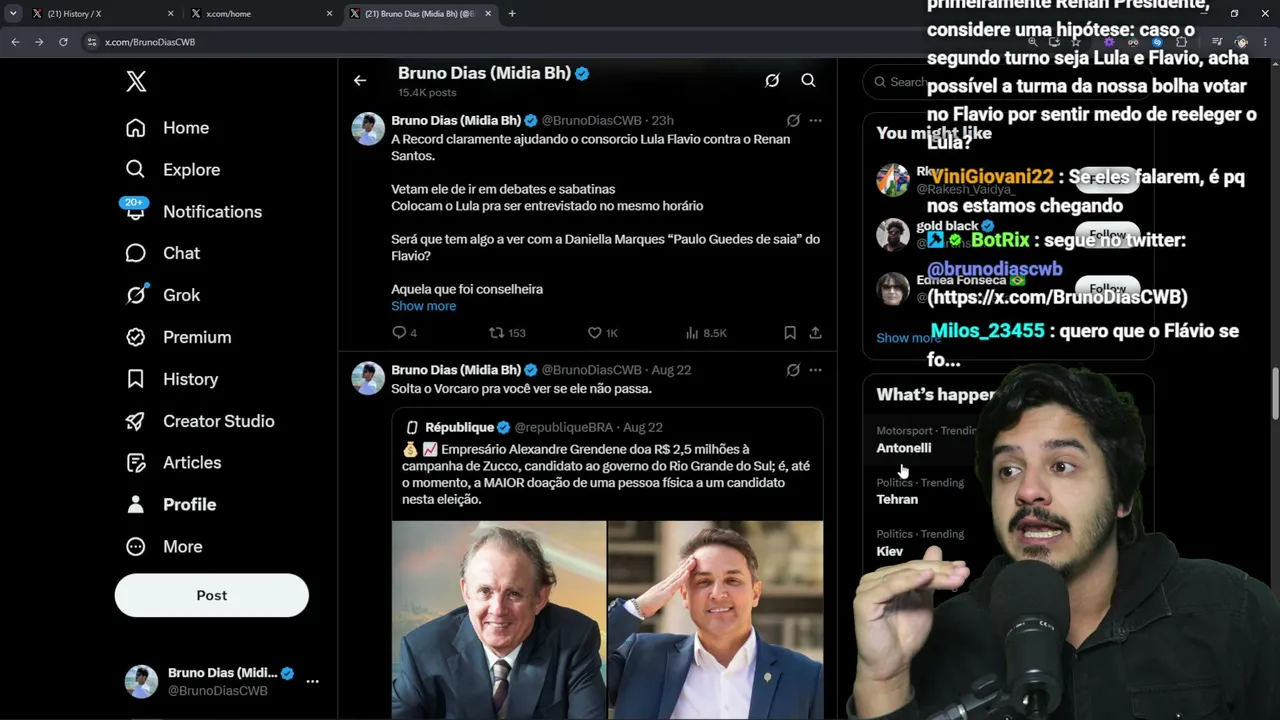Expand the More menu in the sidebar
The image size is (1280, 720).
tap(163, 547)
